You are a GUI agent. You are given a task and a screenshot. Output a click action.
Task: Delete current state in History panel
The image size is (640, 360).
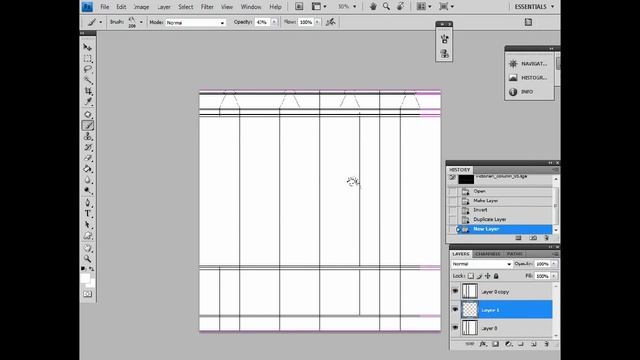547,238
